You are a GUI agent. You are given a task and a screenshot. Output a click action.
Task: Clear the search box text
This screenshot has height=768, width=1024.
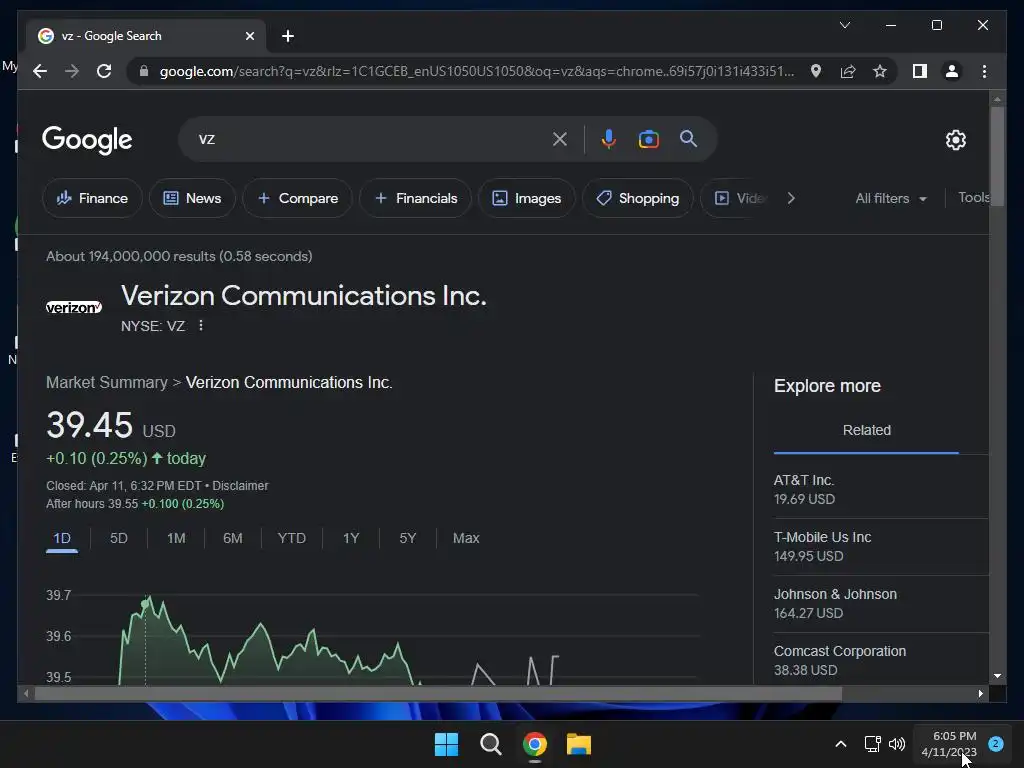[x=560, y=139]
